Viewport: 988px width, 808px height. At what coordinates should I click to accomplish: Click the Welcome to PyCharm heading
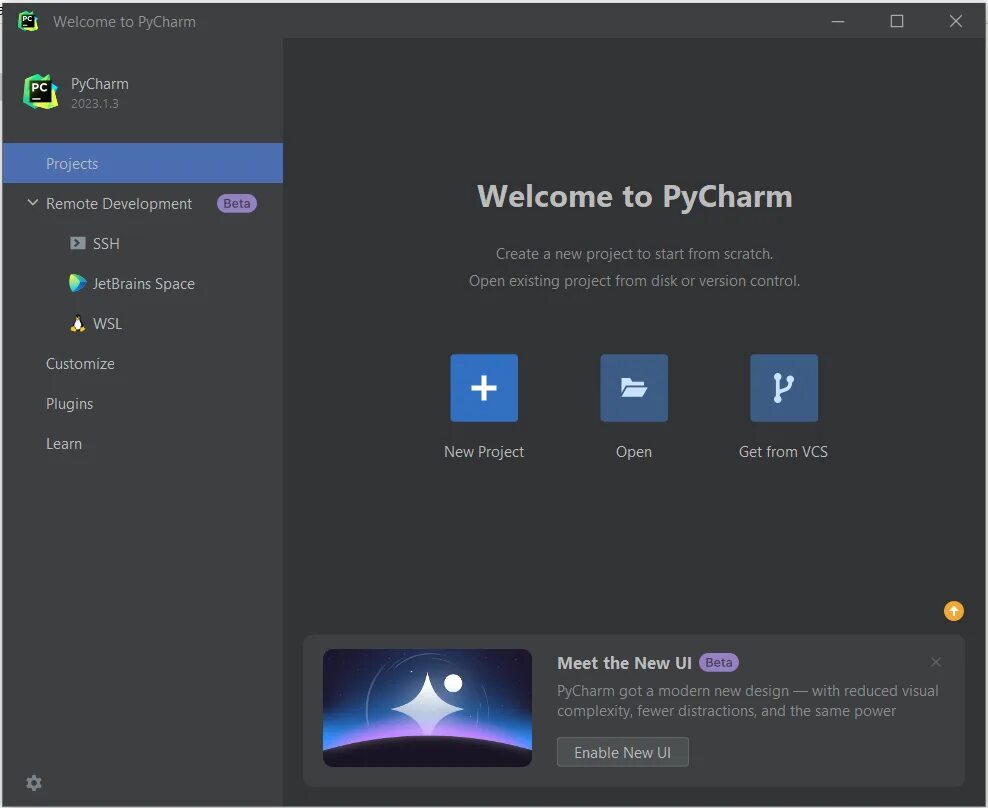tap(635, 197)
